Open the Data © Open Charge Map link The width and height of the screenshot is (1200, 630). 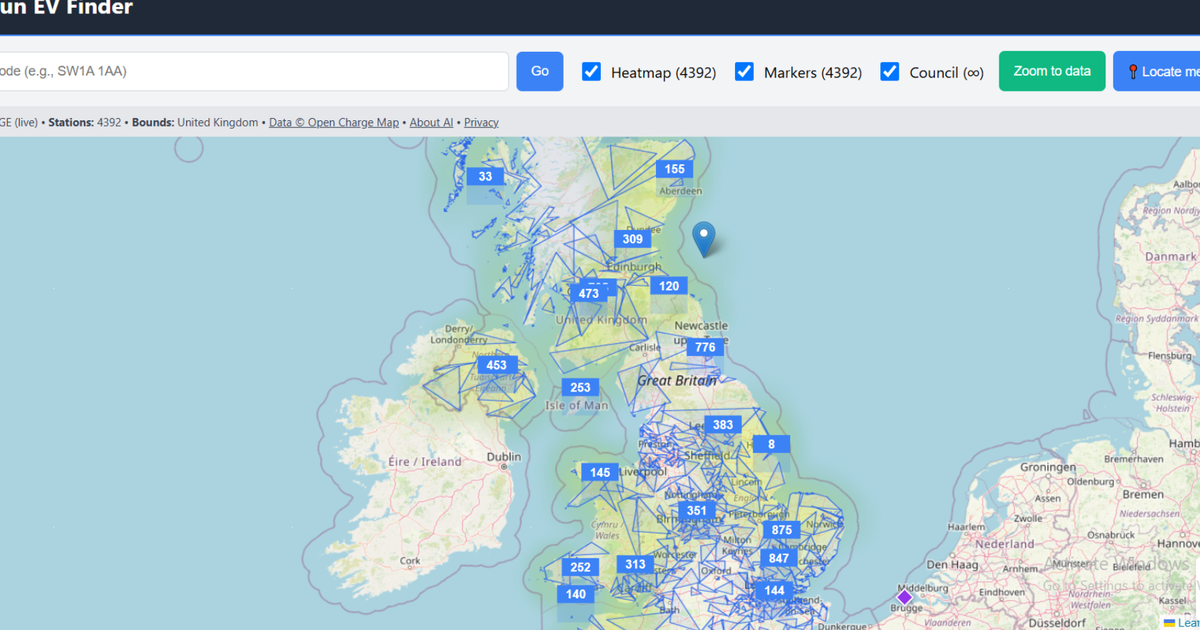pyautogui.click(x=333, y=122)
